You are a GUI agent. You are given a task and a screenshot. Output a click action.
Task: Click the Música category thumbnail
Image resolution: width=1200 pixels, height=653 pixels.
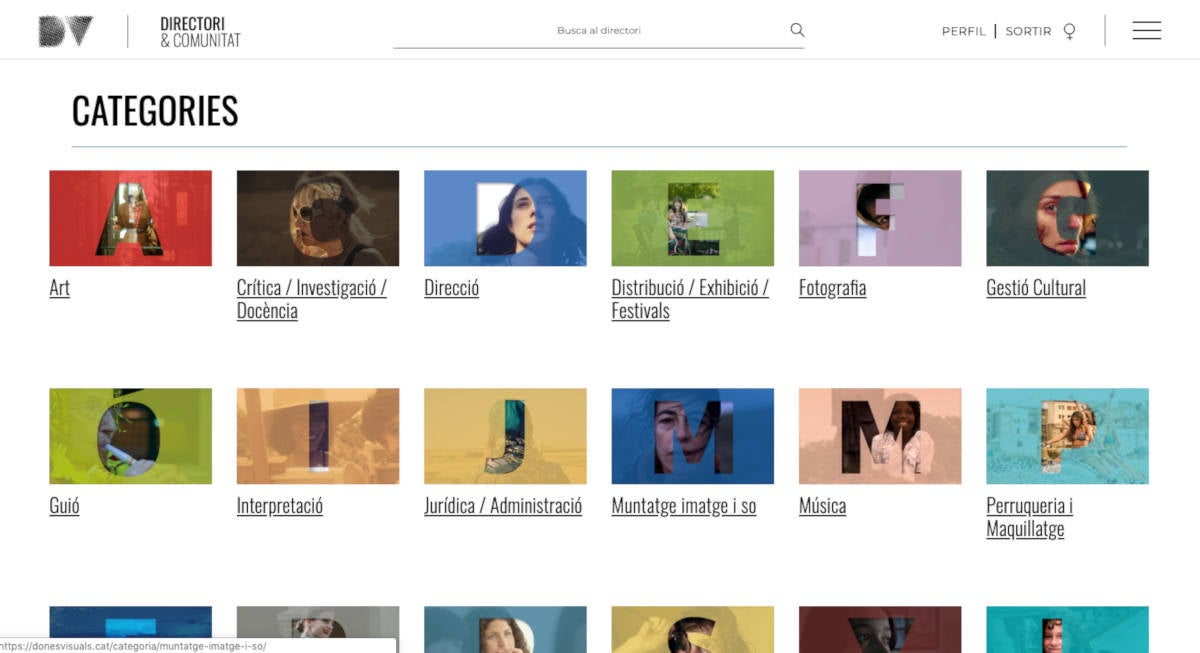pyautogui.click(x=880, y=436)
